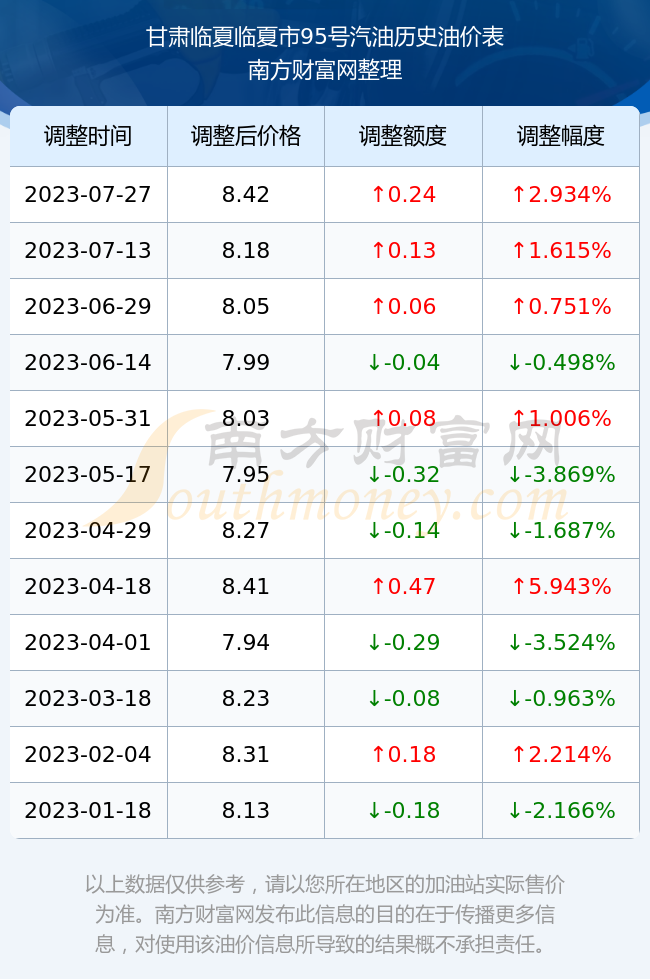Select the ↑0.18 adjustment value

[x=403, y=754]
